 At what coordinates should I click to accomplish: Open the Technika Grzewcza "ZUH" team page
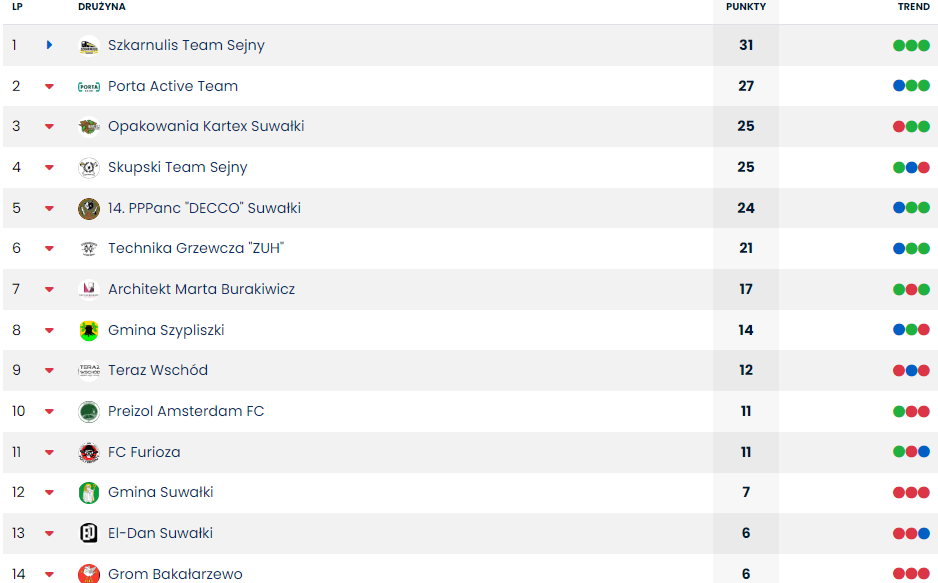tap(188, 248)
